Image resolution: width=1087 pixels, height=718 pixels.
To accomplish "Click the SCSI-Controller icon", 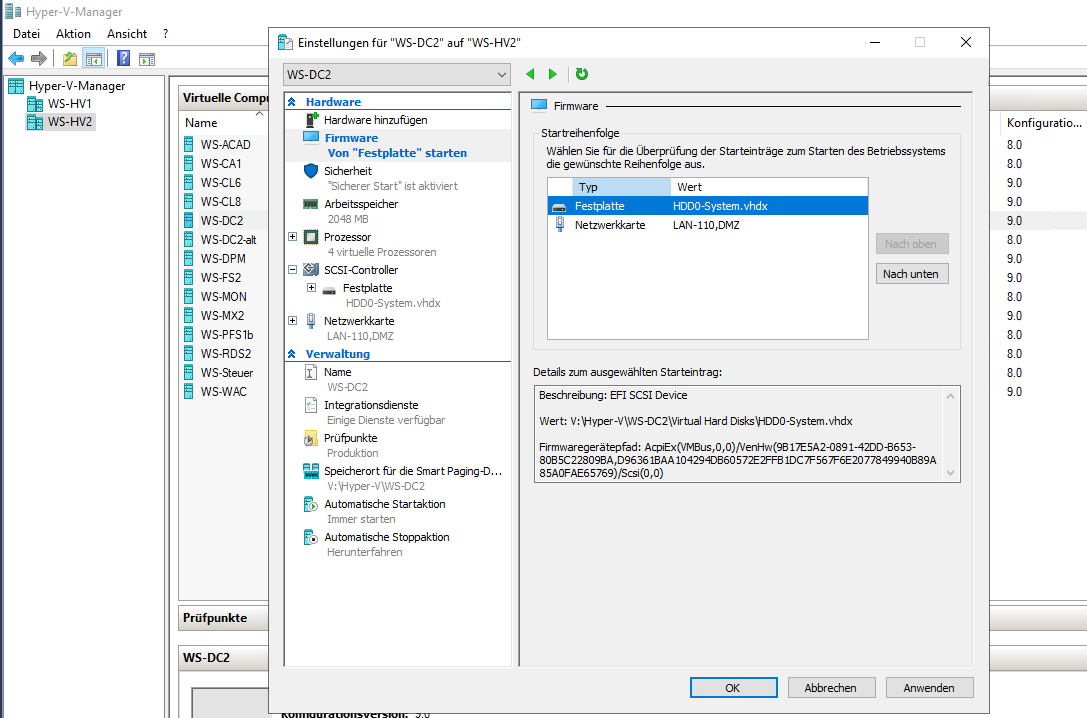I will (311, 270).
